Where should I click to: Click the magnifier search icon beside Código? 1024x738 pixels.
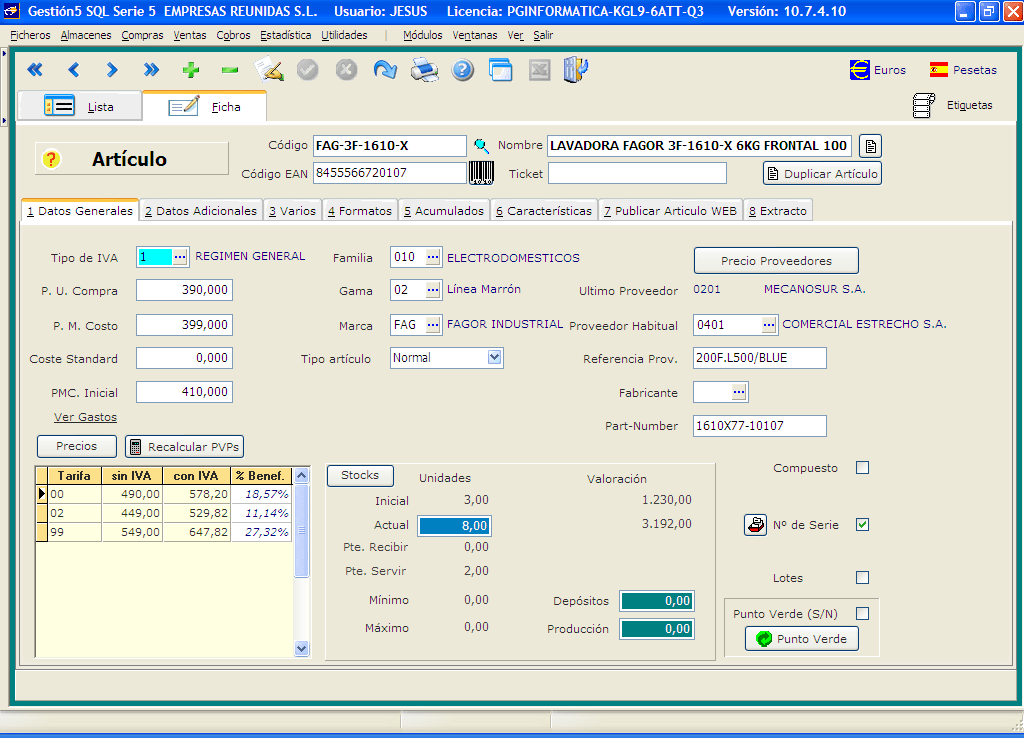tap(482, 146)
